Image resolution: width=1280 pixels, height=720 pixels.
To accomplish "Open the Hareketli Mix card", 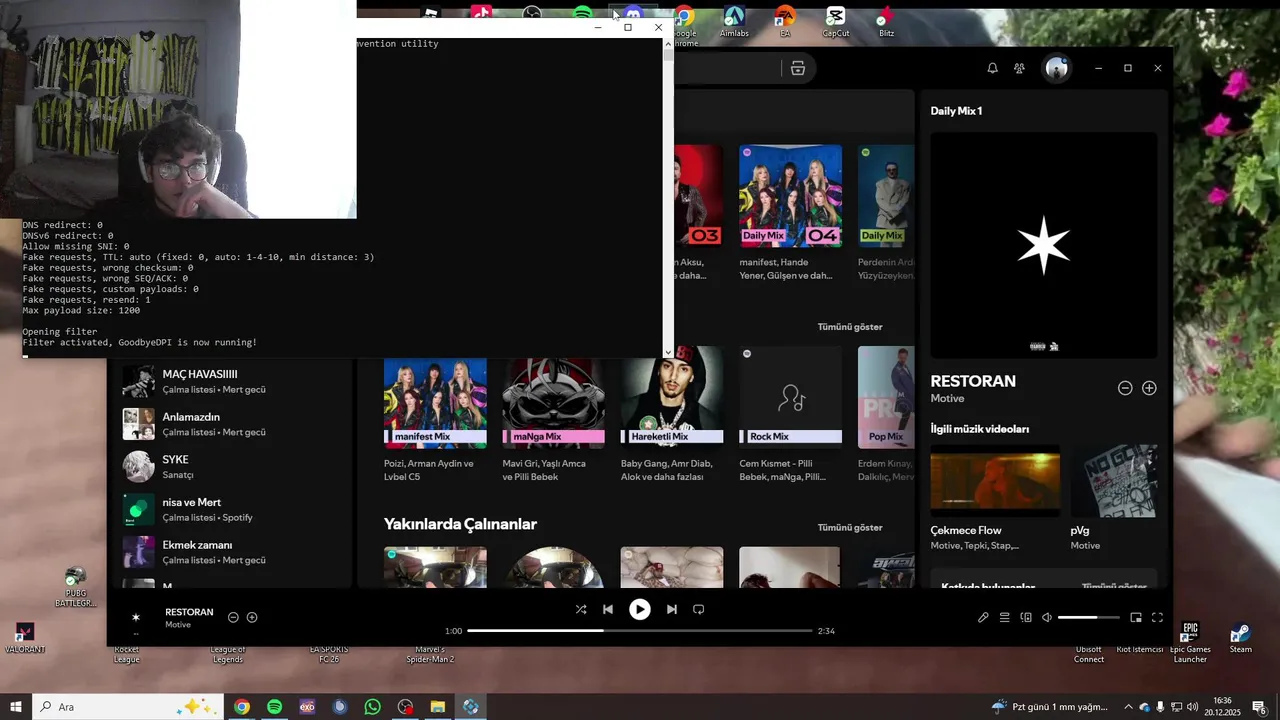I will 672,415.
